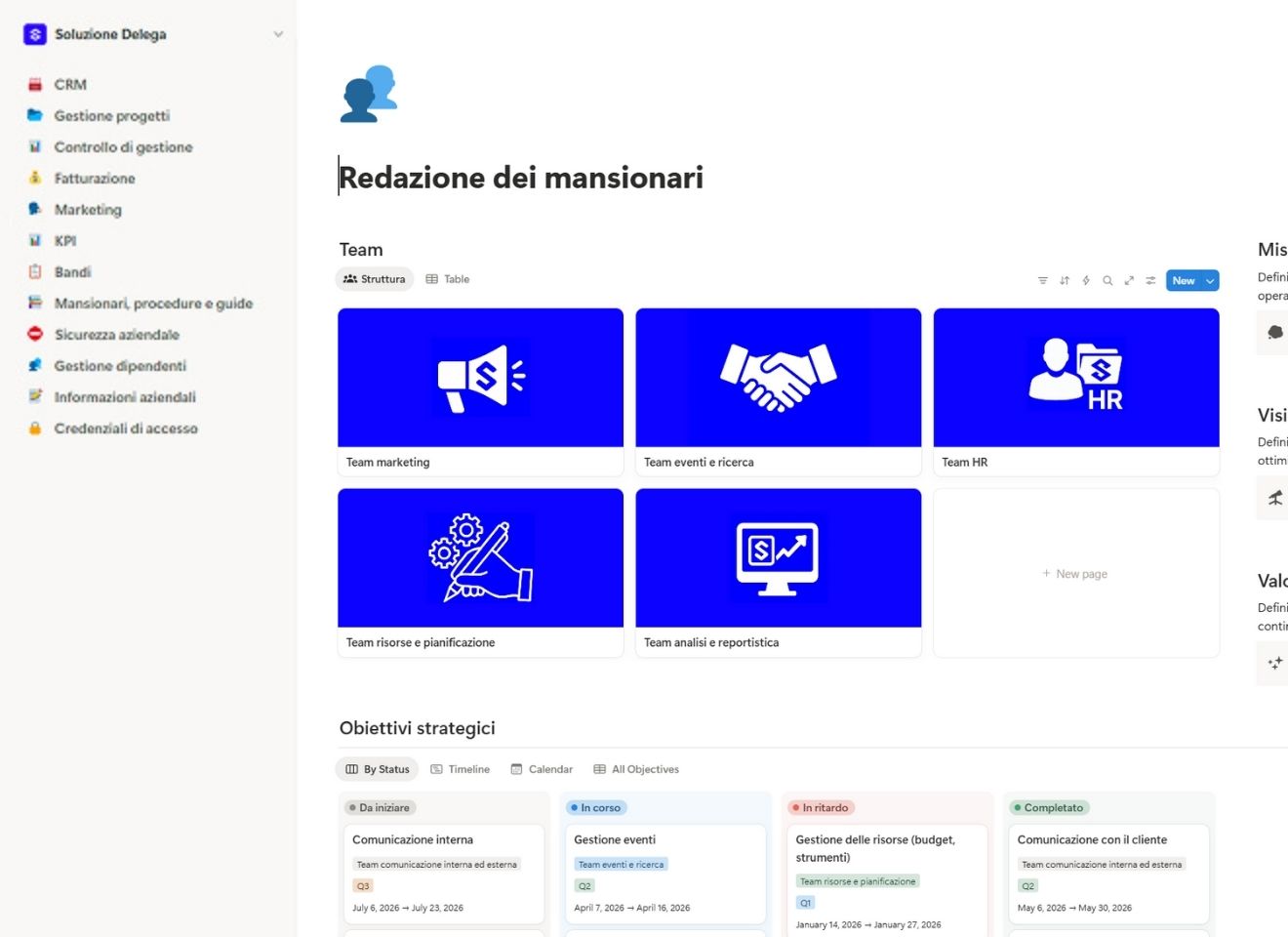This screenshot has height=937, width=1288.
Task: Expand the Team database to full page view
Action: (x=1129, y=280)
